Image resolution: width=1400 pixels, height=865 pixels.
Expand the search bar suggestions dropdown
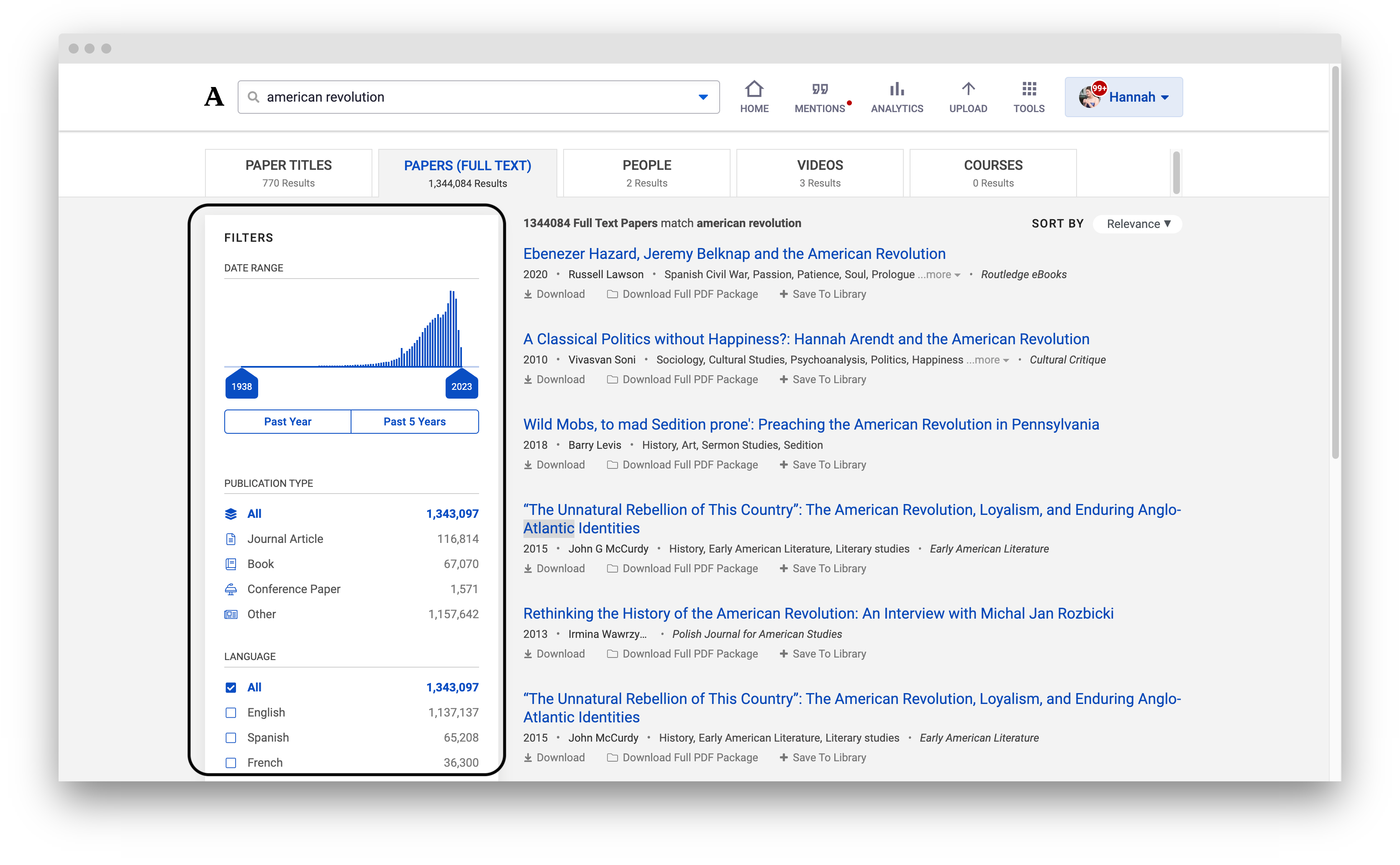pos(703,97)
